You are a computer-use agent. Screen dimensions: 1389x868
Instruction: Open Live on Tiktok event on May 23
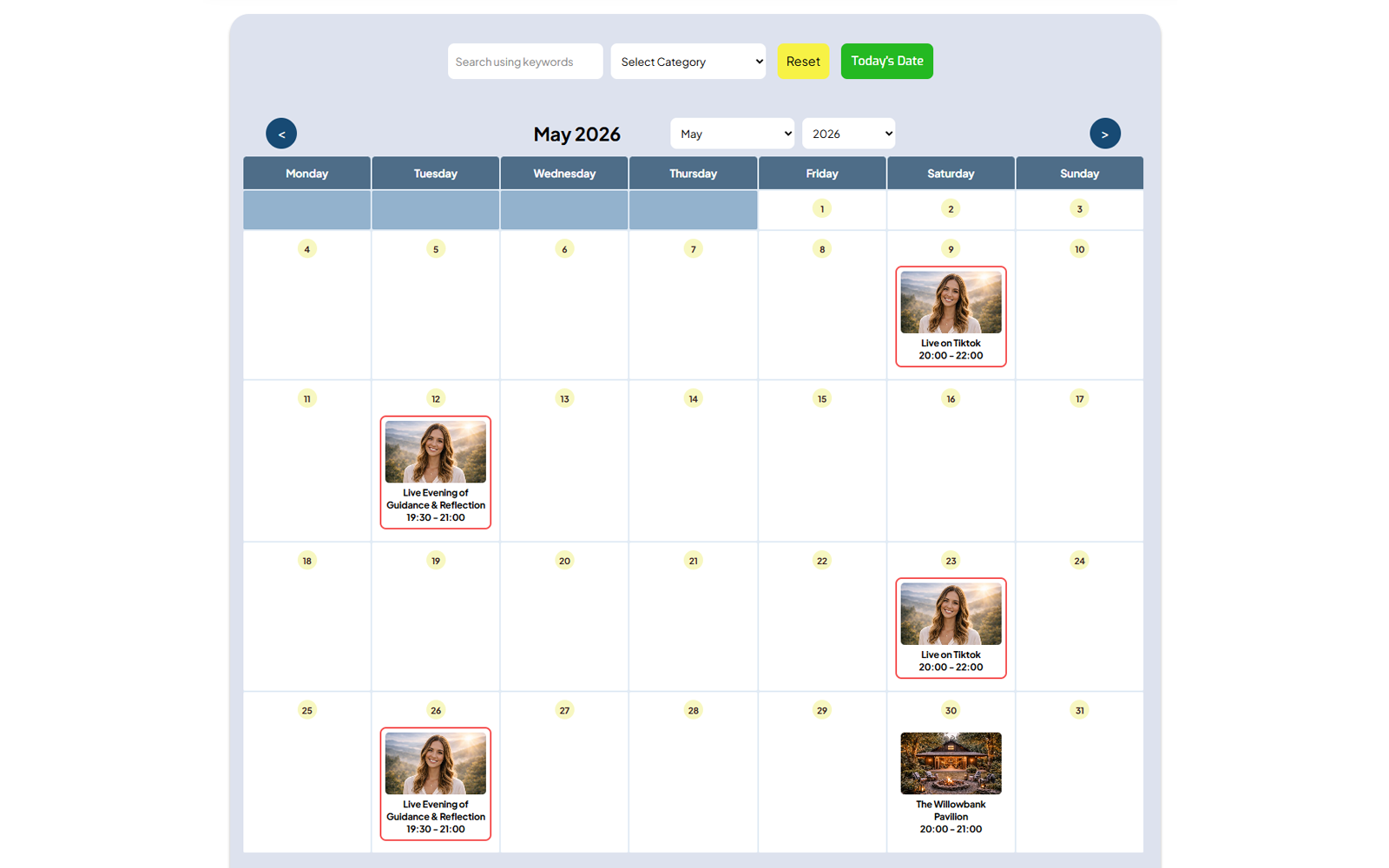click(951, 616)
